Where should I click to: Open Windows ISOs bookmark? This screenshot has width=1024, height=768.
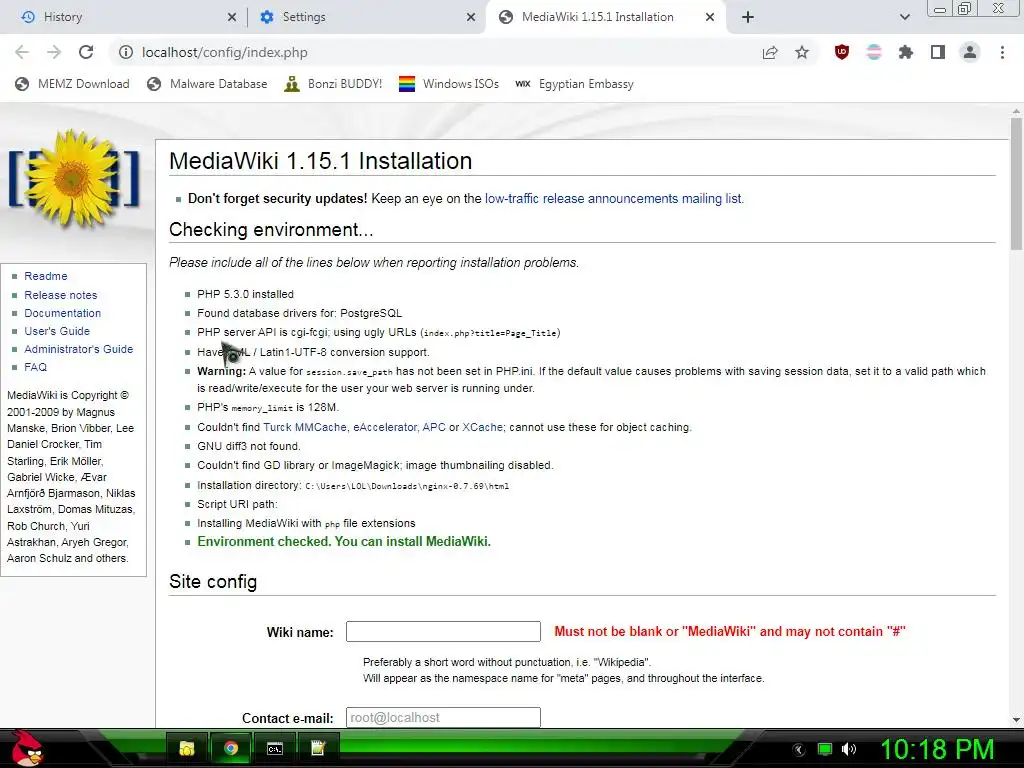449,84
